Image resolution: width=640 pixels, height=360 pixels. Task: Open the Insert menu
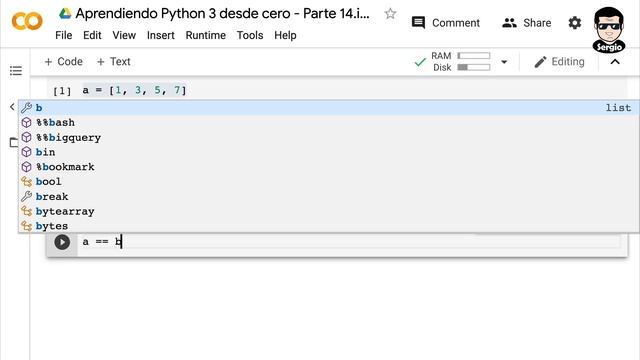[161, 36]
